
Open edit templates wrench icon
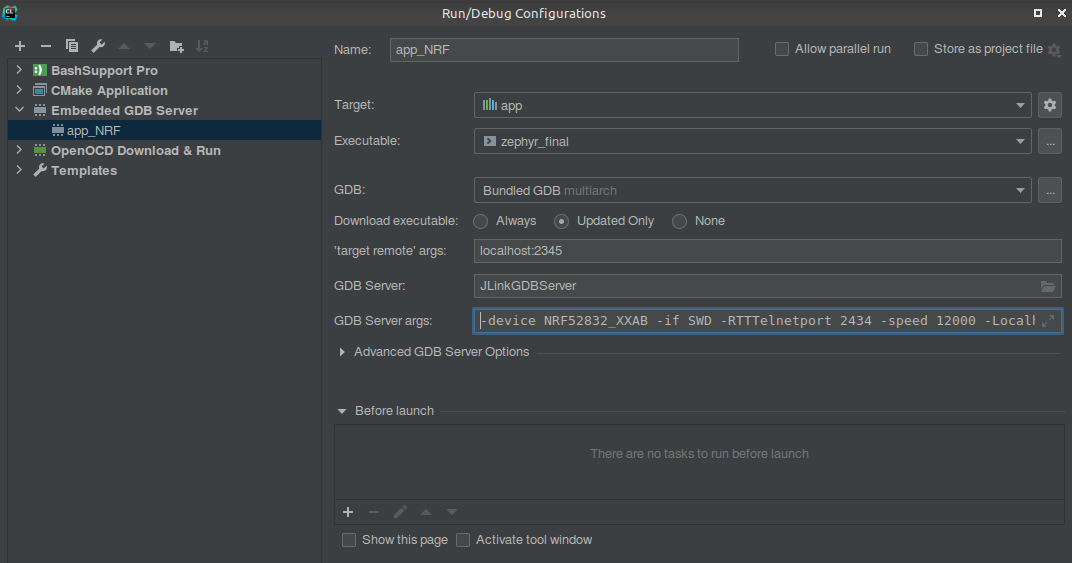(x=98, y=46)
